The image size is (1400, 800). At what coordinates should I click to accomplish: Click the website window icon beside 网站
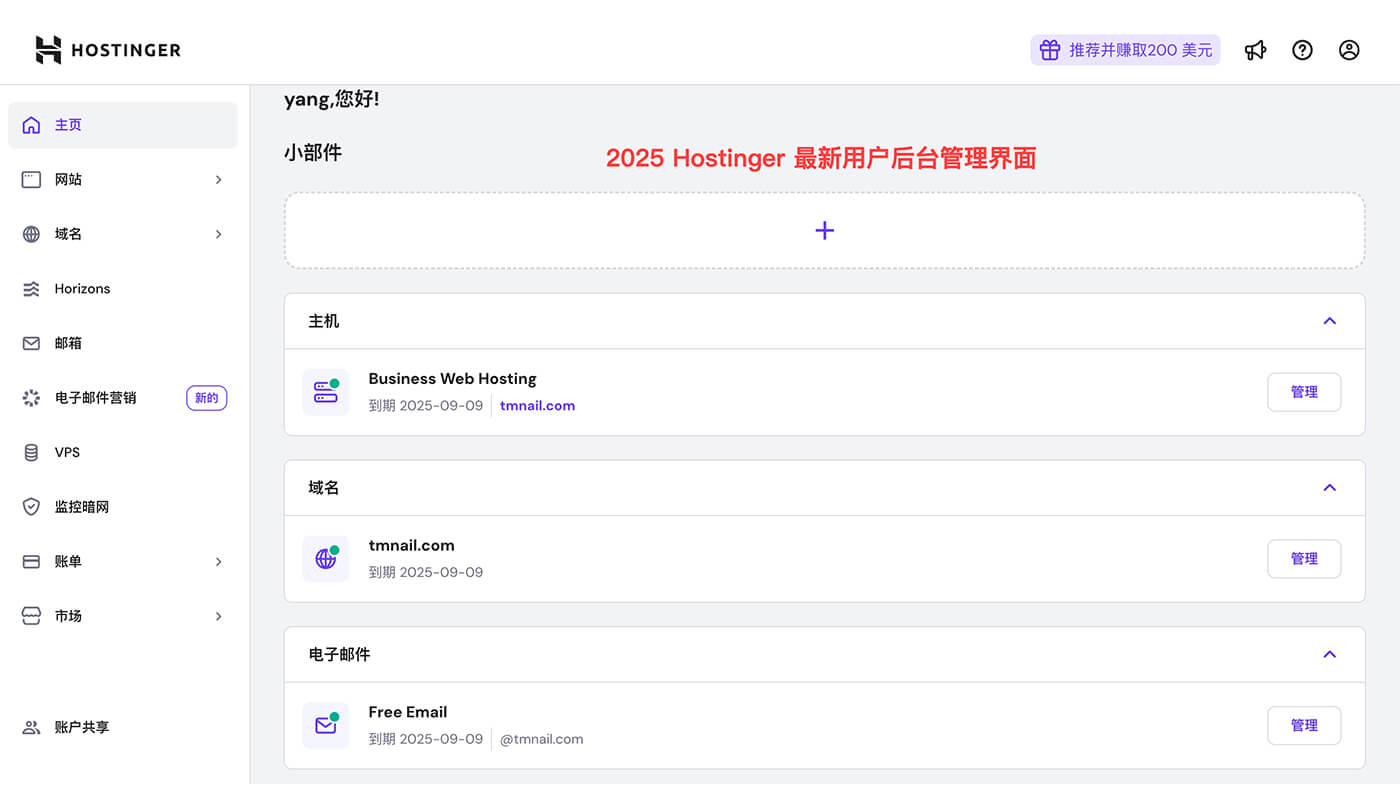pos(32,180)
